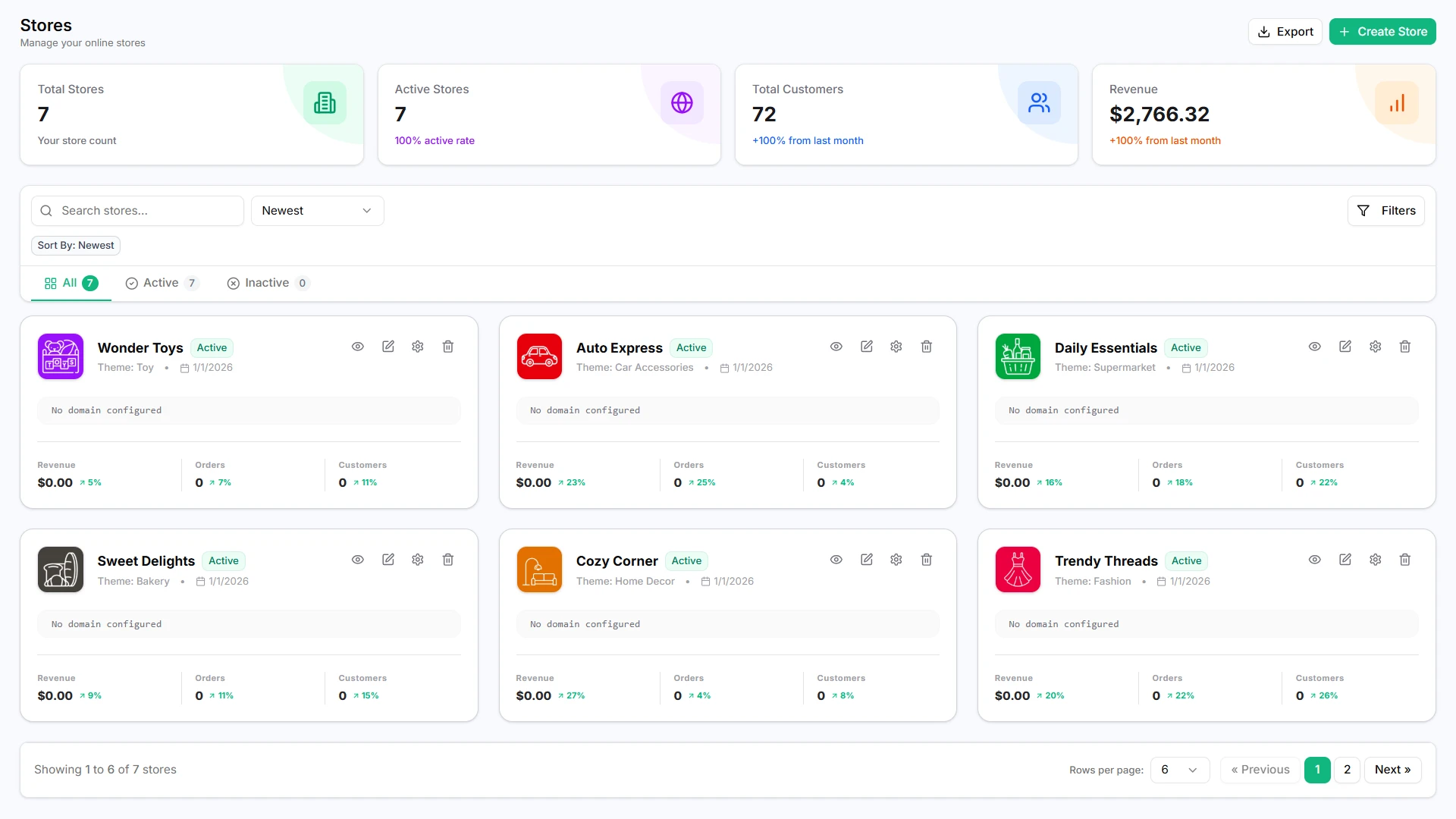
Task: Open settings for Trendy Threads
Action: (1376, 560)
